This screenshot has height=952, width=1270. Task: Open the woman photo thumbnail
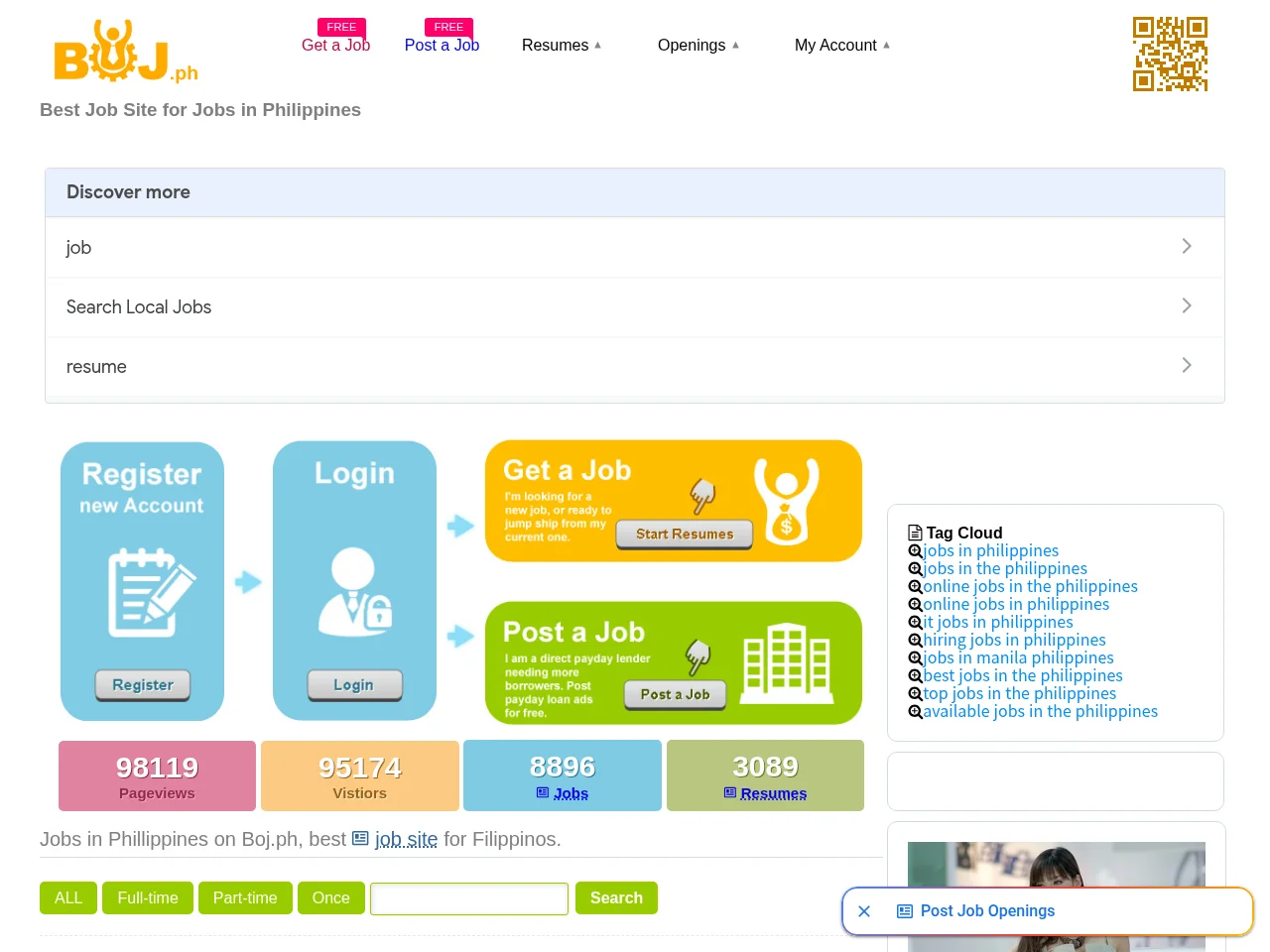pyautogui.click(x=1057, y=896)
